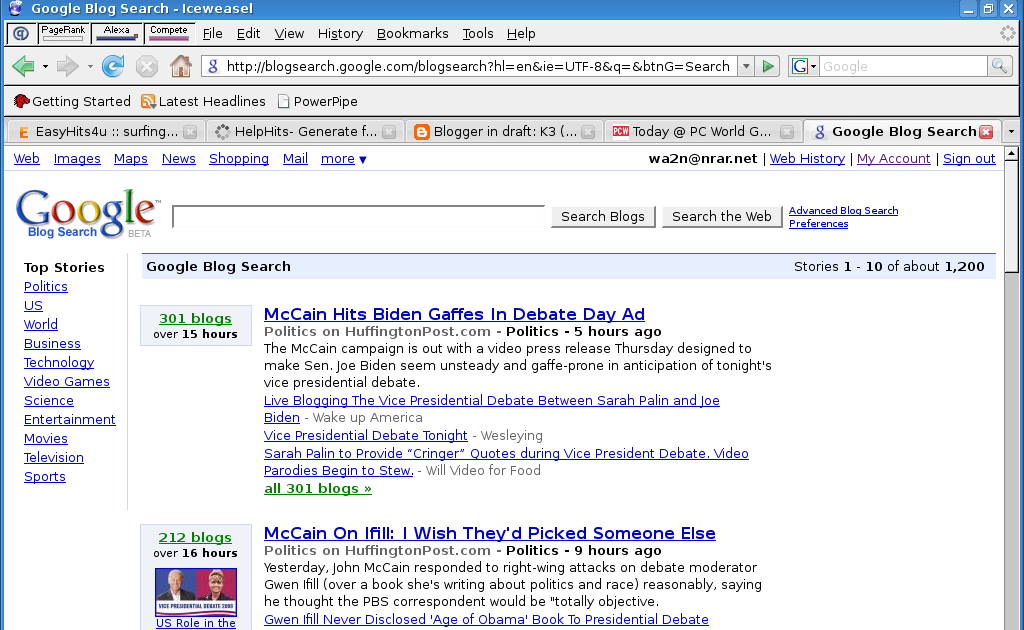Expand the 'more' Google services menu
The height and width of the screenshot is (630, 1024).
(343, 159)
